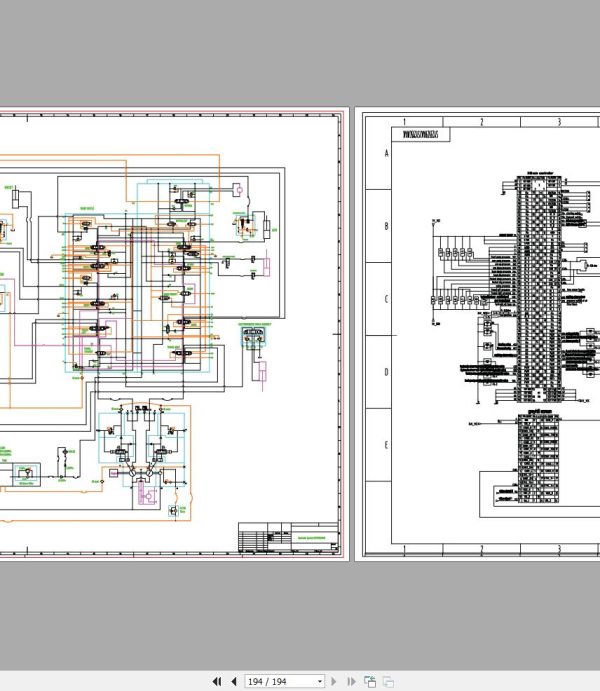Click the title block of the hydraulic diagram
Image resolution: width=600 pixels, height=691 pixels.
(x=289, y=537)
